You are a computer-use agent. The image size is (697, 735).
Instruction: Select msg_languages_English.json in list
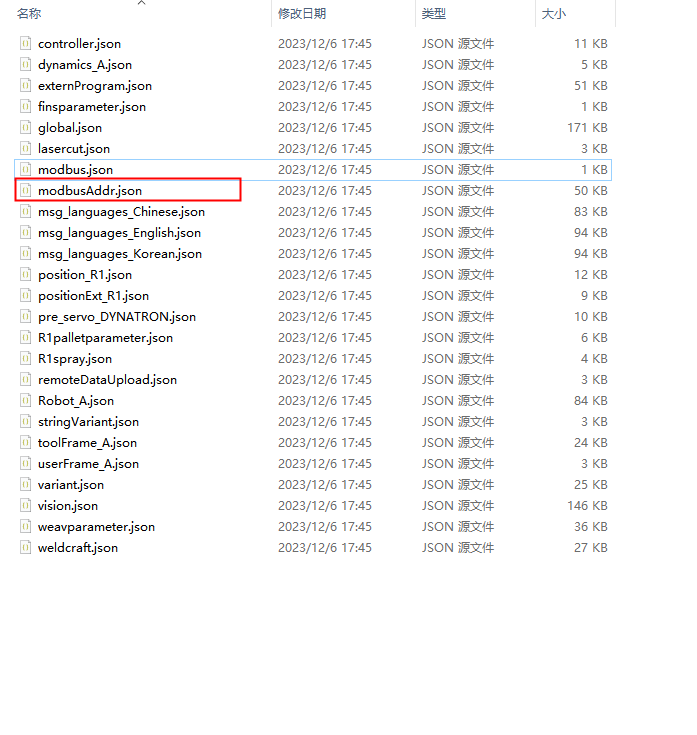coord(119,233)
